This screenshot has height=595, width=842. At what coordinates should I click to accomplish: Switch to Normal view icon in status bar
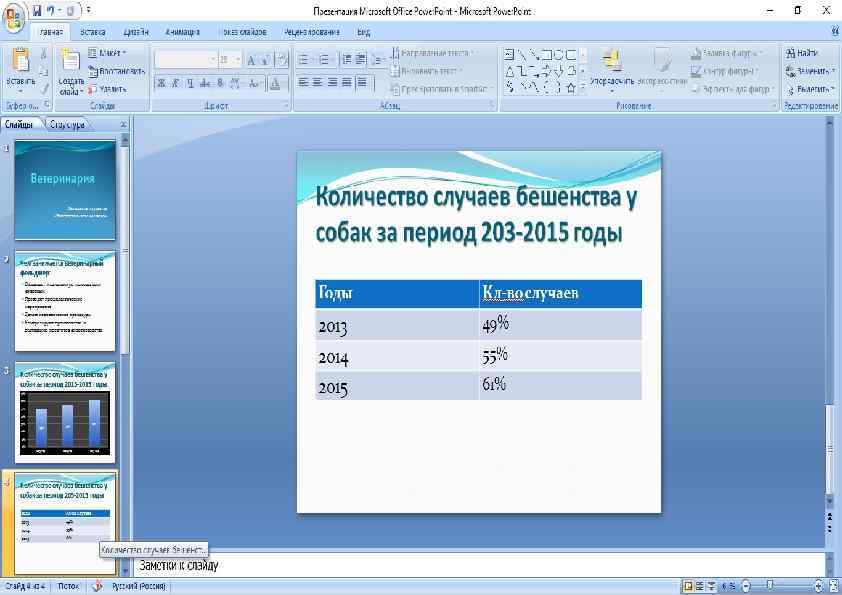click(687, 586)
